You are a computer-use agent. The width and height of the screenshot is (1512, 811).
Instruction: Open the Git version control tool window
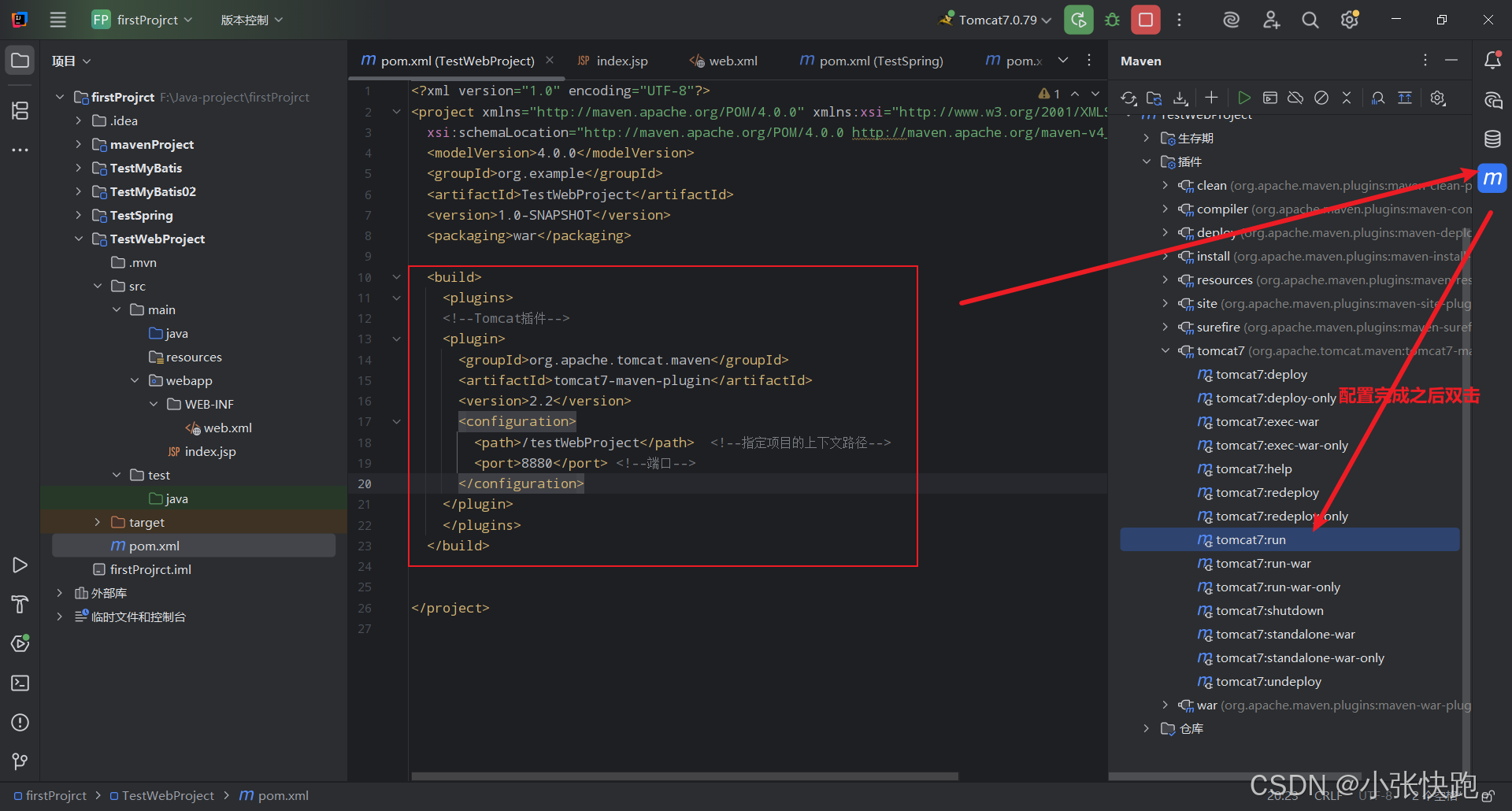[20, 761]
